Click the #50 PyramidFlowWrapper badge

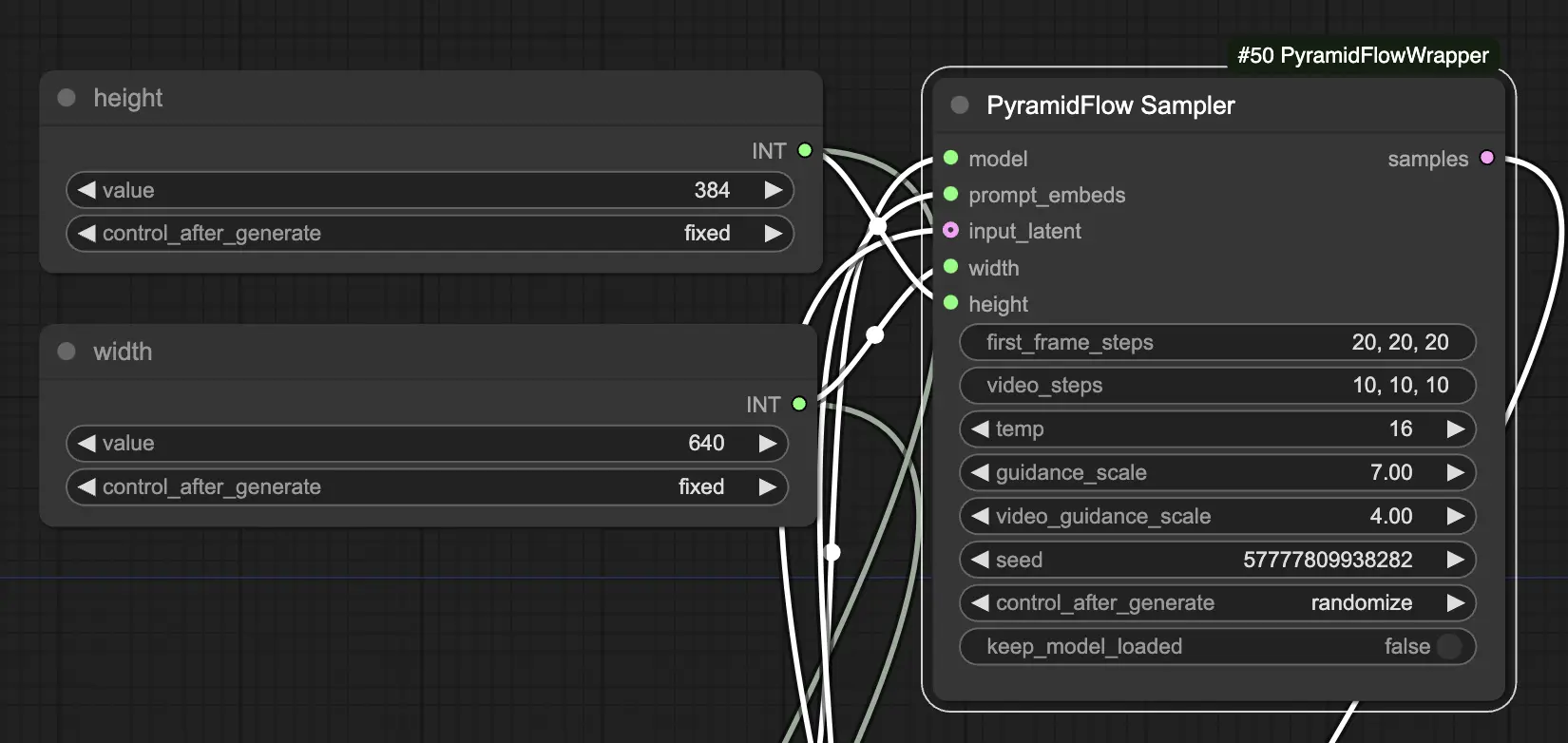[x=1363, y=55]
